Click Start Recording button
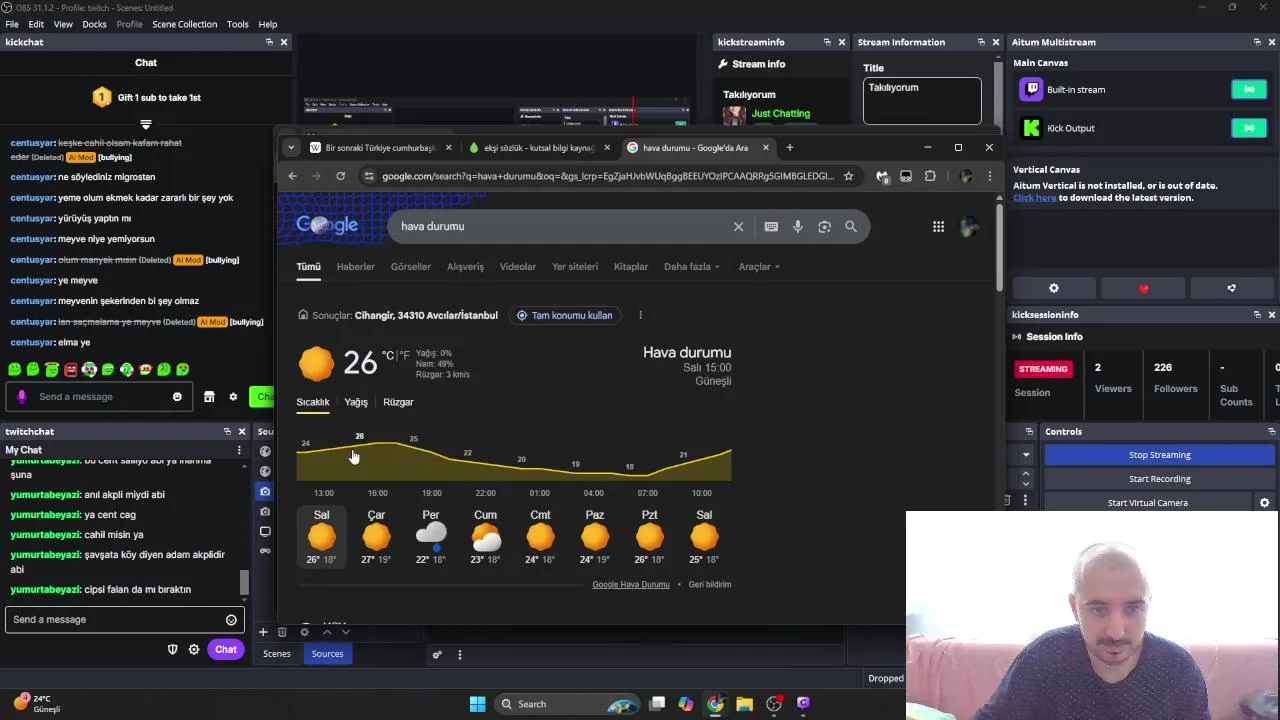The image size is (1280, 720). pos(1160,479)
